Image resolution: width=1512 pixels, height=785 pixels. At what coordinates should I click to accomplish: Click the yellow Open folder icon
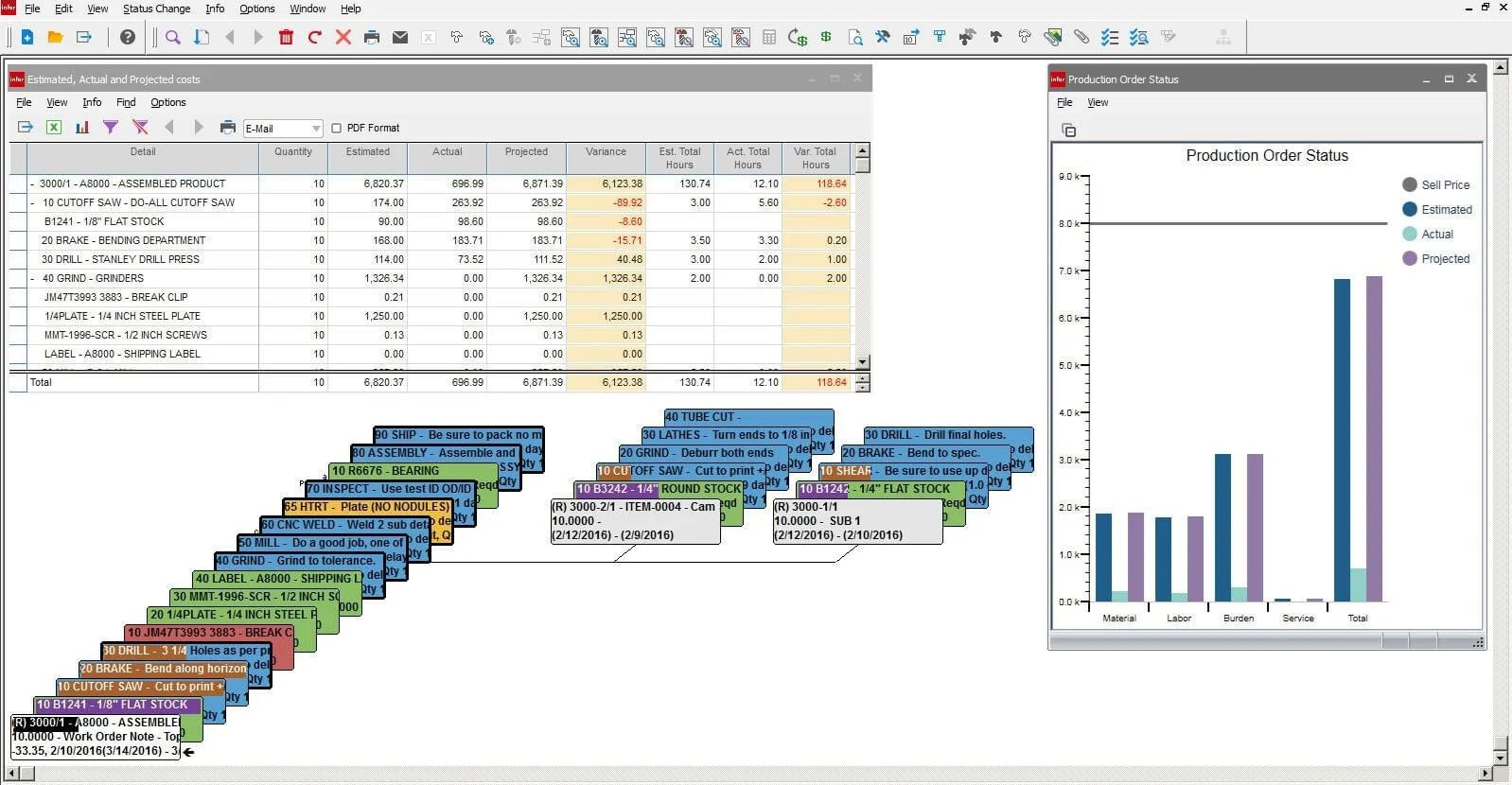(x=56, y=37)
